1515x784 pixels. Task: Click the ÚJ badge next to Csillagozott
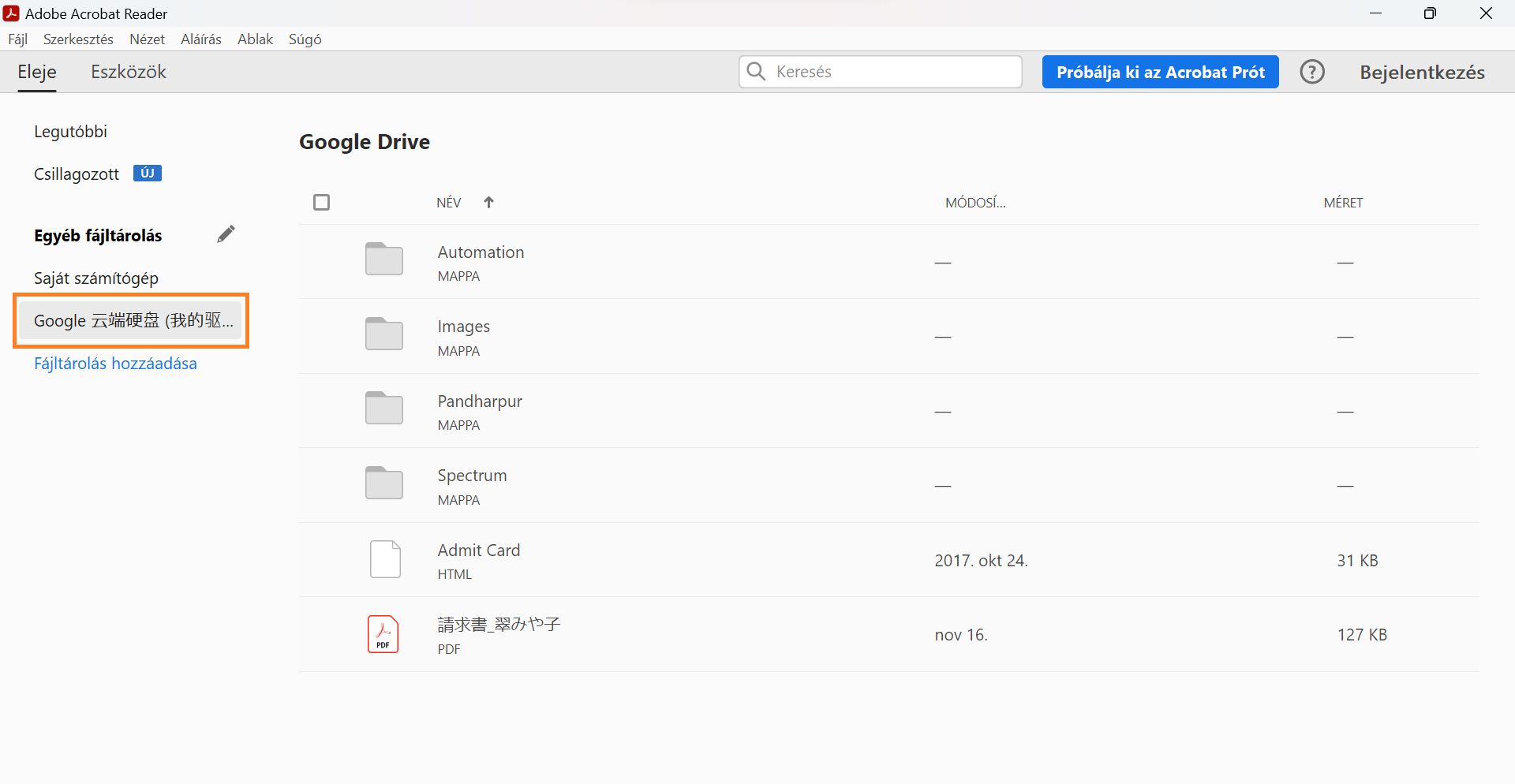[x=147, y=173]
